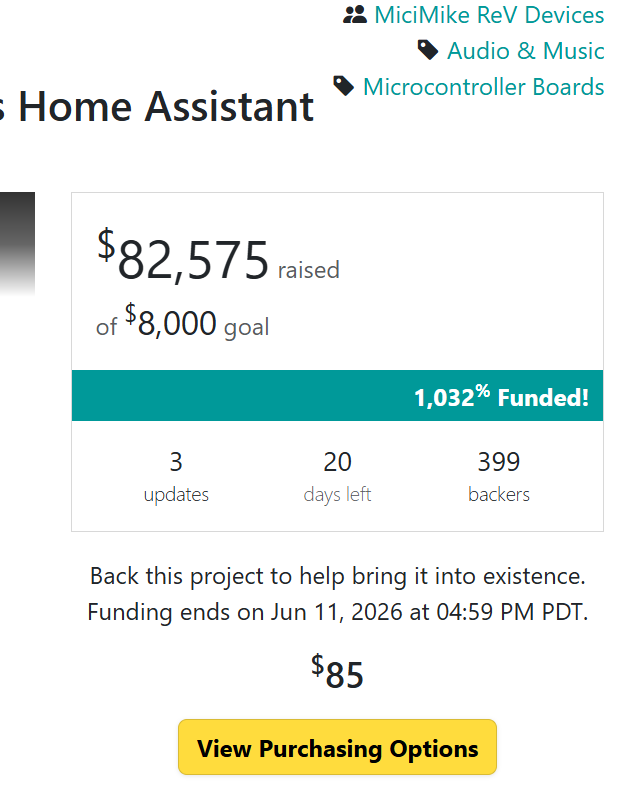The height and width of the screenshot is (795, 633).
Task: Open the Audio & Music category link
Action: click(525, 51)
